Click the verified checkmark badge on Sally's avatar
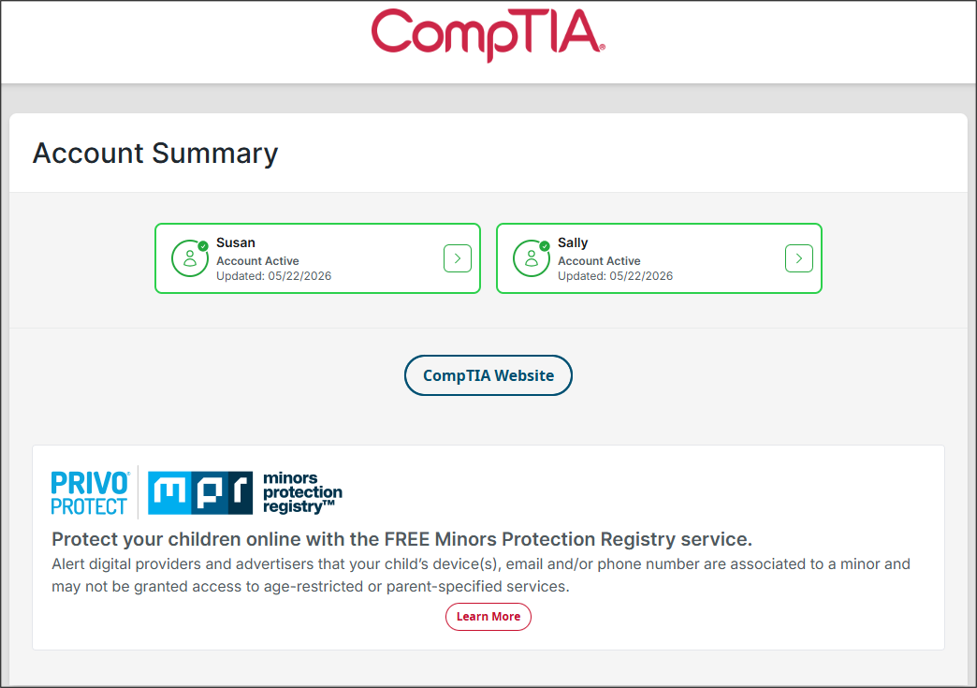The height and width of the screenshot is (688, 977). coord(545,246)
